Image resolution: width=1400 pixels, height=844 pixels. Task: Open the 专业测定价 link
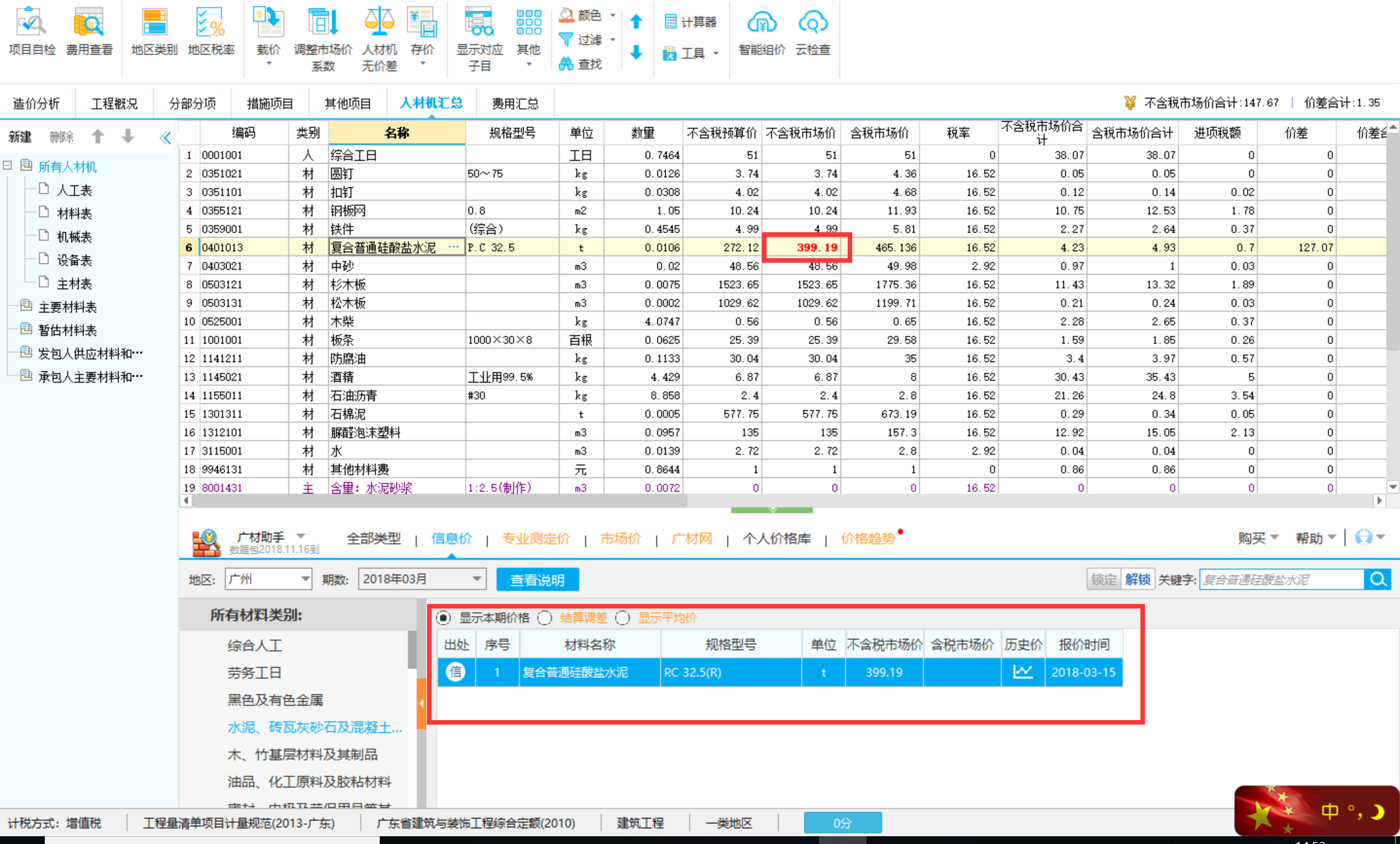536,538
